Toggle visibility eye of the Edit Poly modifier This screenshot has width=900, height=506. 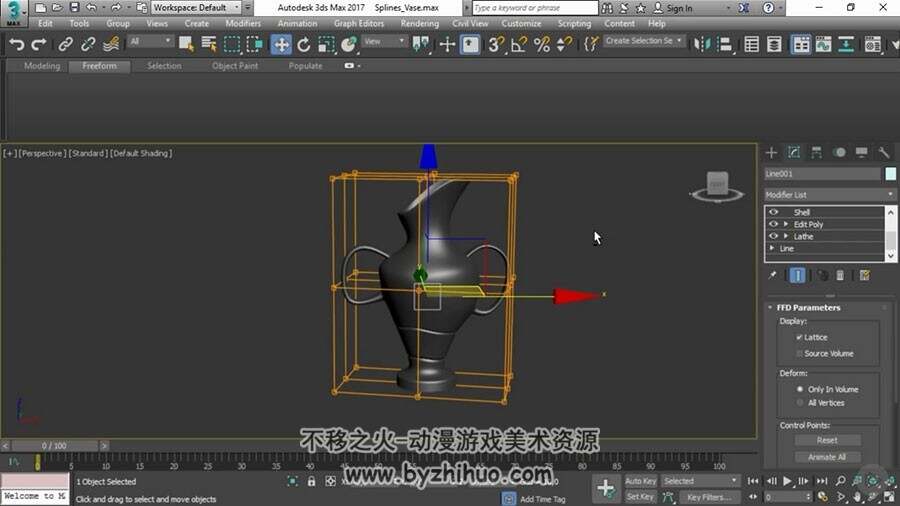pos(773,224)
